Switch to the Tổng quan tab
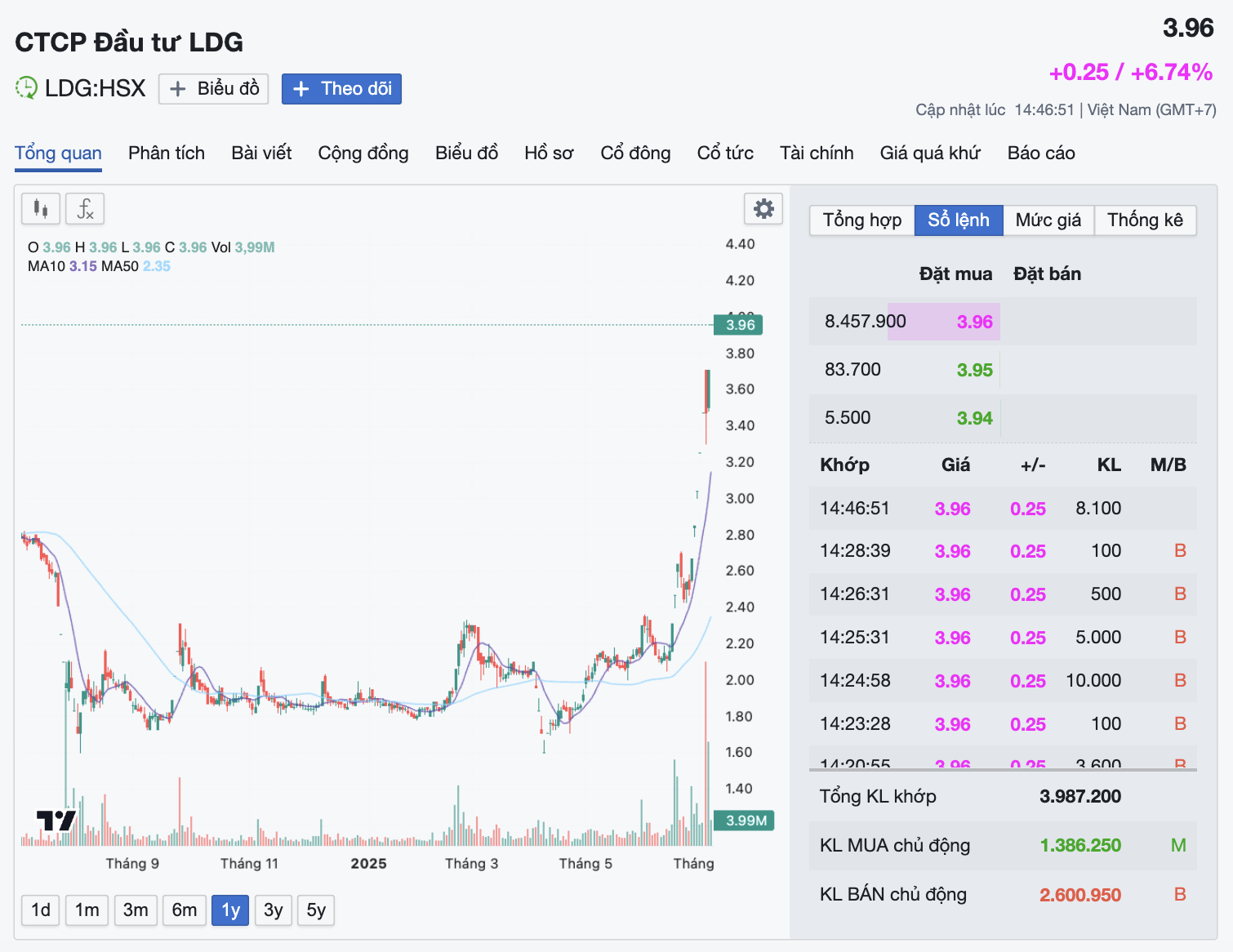The width and height of the screenshot is (1233, 952). coord(58,153)
